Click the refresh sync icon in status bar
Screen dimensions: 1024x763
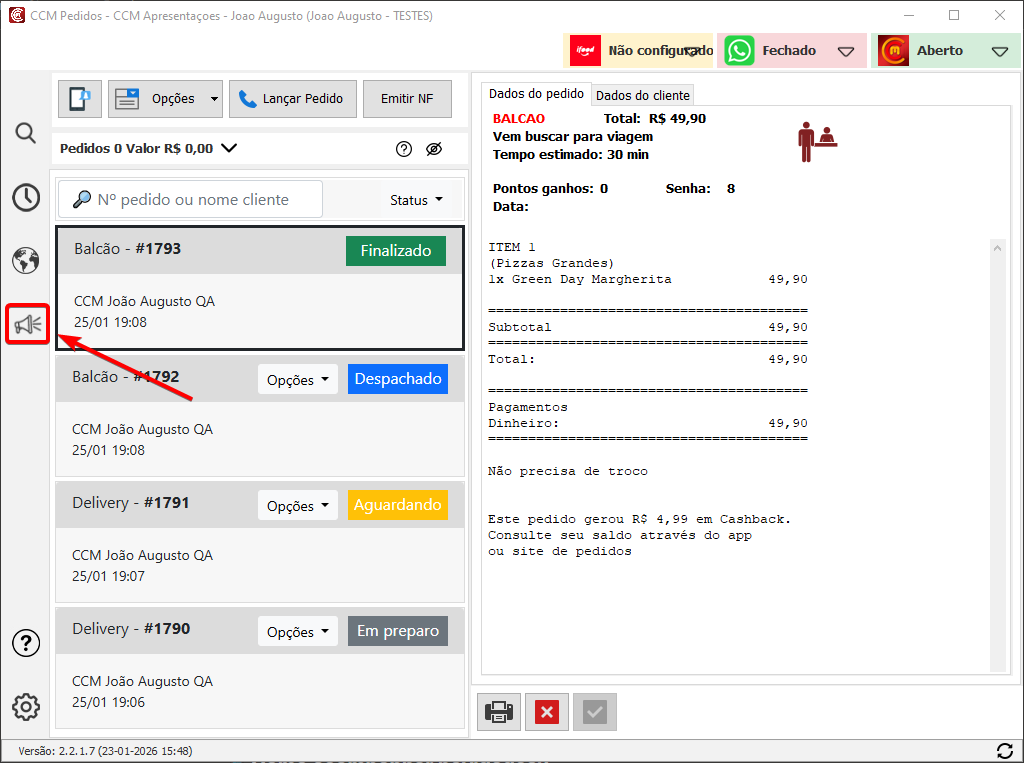pyautogui.click(x=1005, y=750)
